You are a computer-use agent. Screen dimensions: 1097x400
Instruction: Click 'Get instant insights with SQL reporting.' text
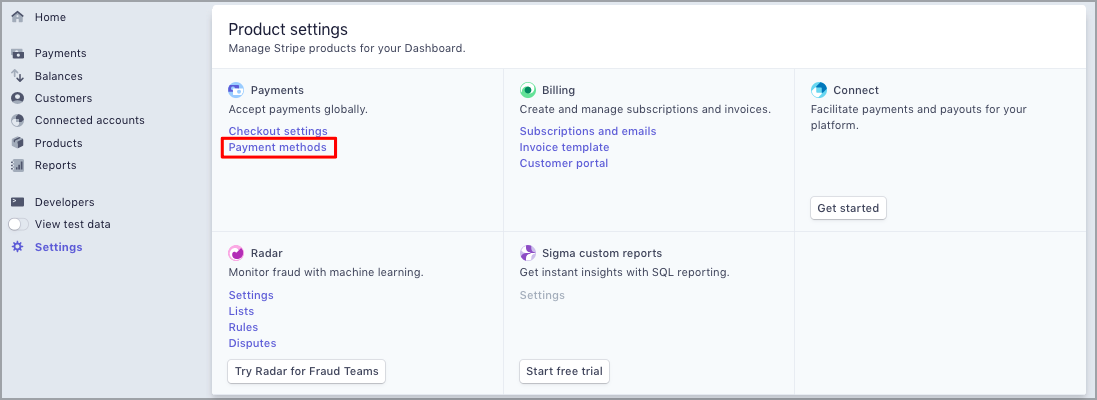[x=625, y=272]
